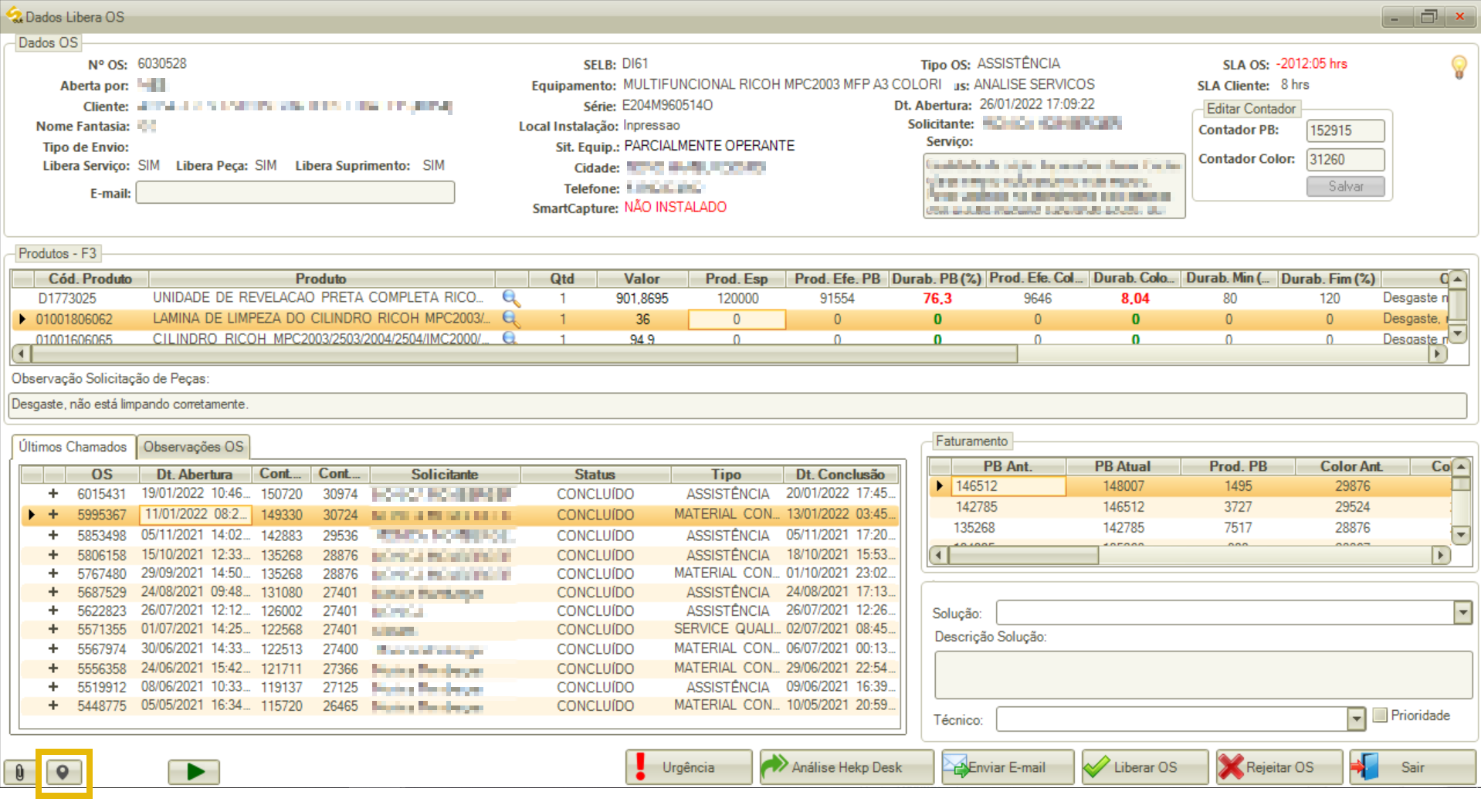Click products table horizontal scroll-left arrow
This screenshot has height=812, width=1481.
(22, 354)
